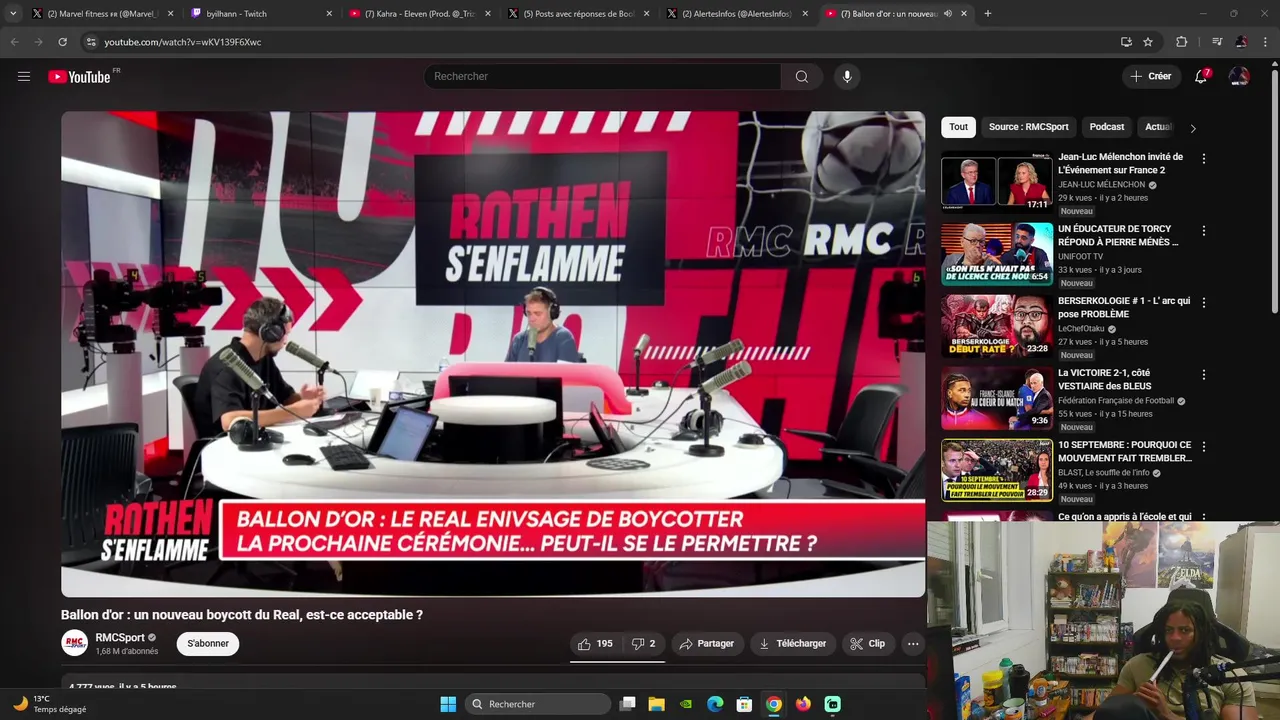Open the media control icon in toolbar
This screenshot has height=720, width=1280.
1217,42
